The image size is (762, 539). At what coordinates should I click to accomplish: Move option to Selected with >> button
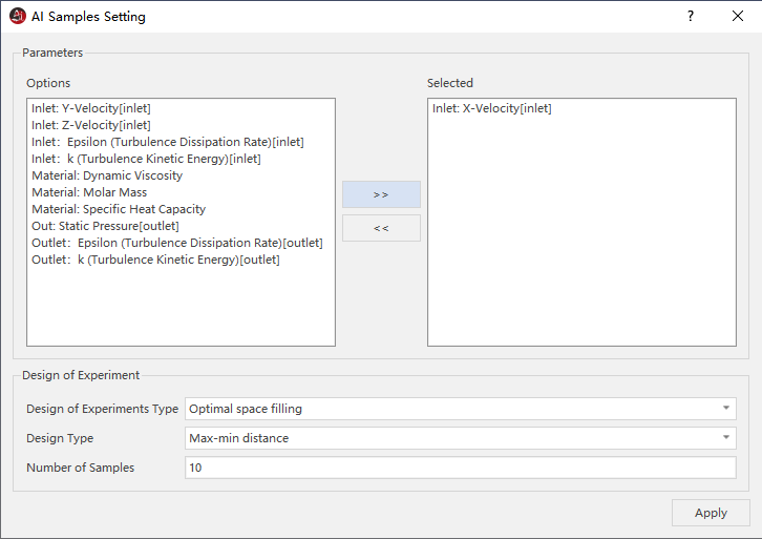[x=381, y=194]
